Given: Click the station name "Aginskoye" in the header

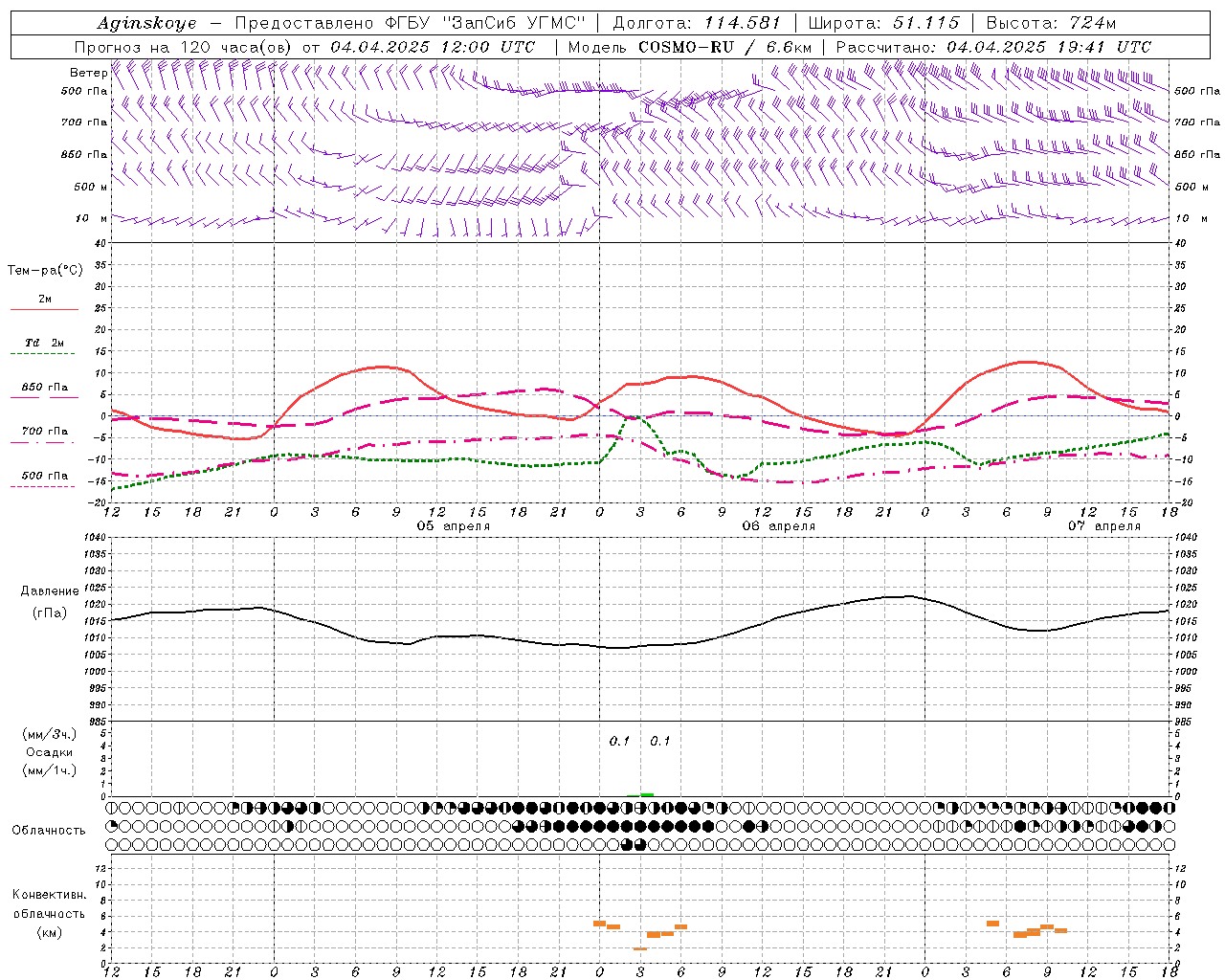Looking at the screenshot, I should tap(147, 23).
